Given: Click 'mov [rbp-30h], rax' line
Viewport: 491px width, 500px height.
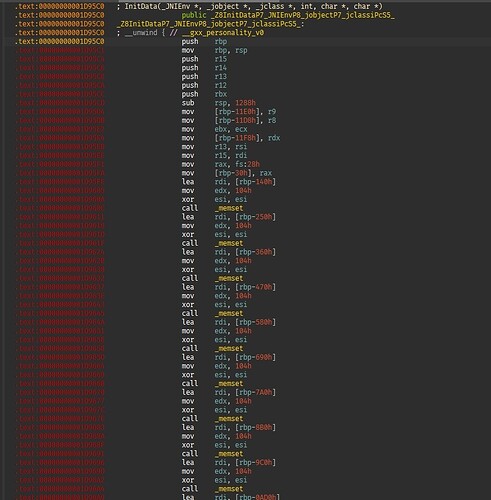Looking at the screenshot, I should pos(227,173).
